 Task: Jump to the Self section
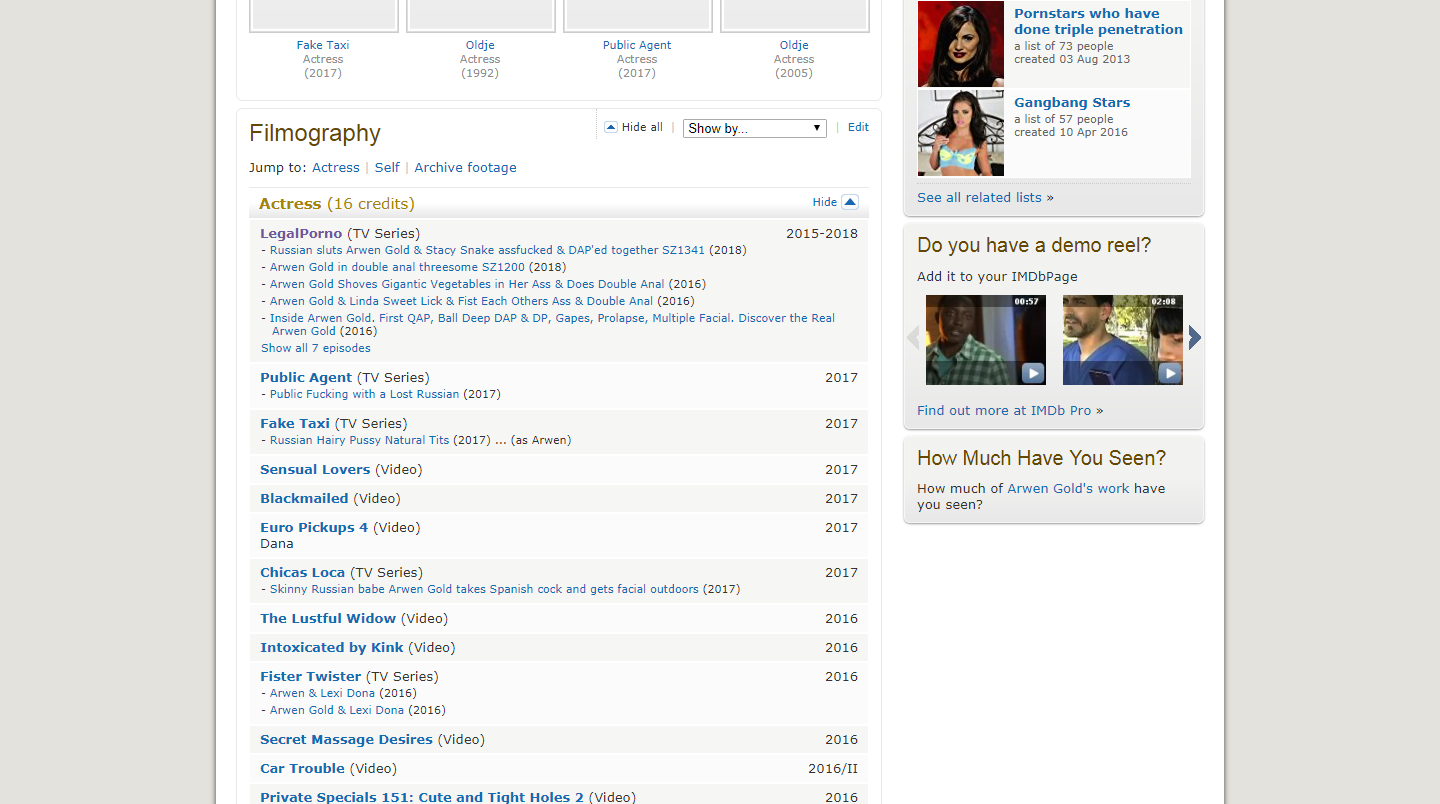387,168
